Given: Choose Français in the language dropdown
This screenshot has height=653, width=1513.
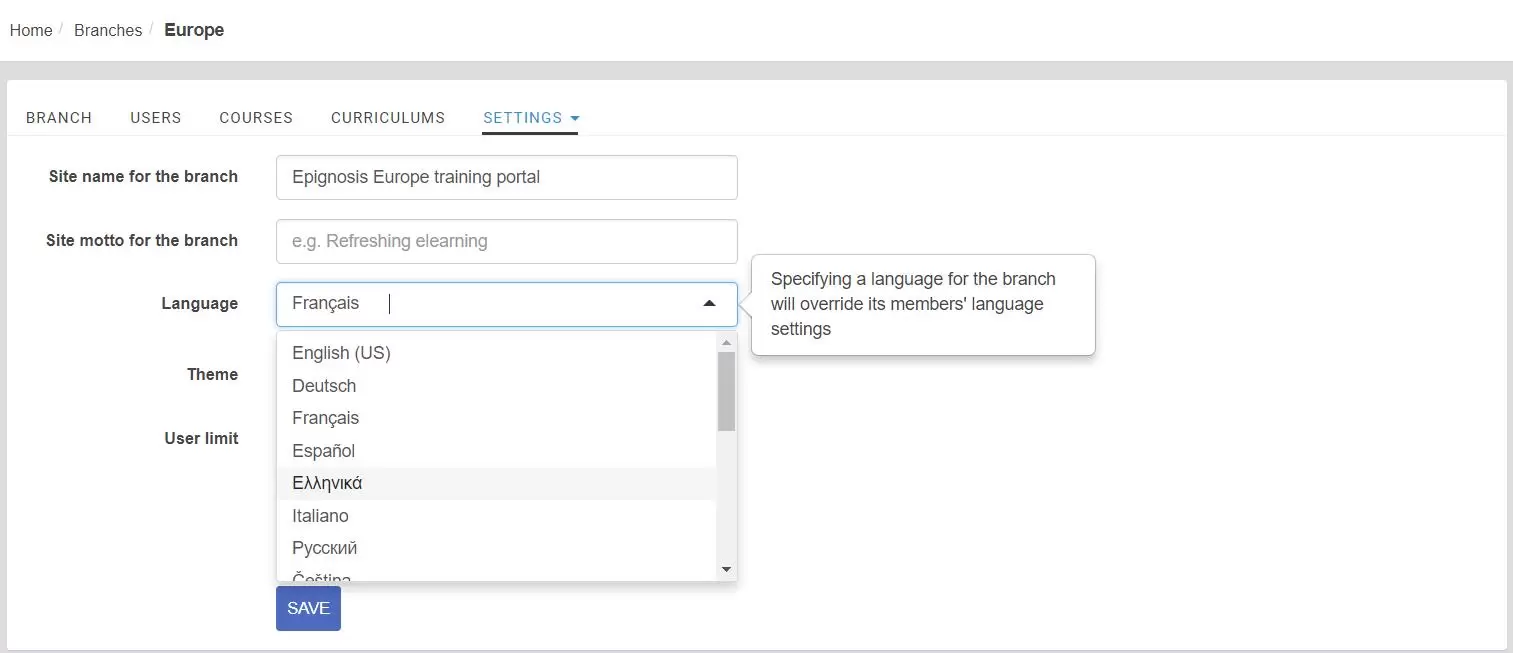Looking at the screenshot, I should (324, 417).
